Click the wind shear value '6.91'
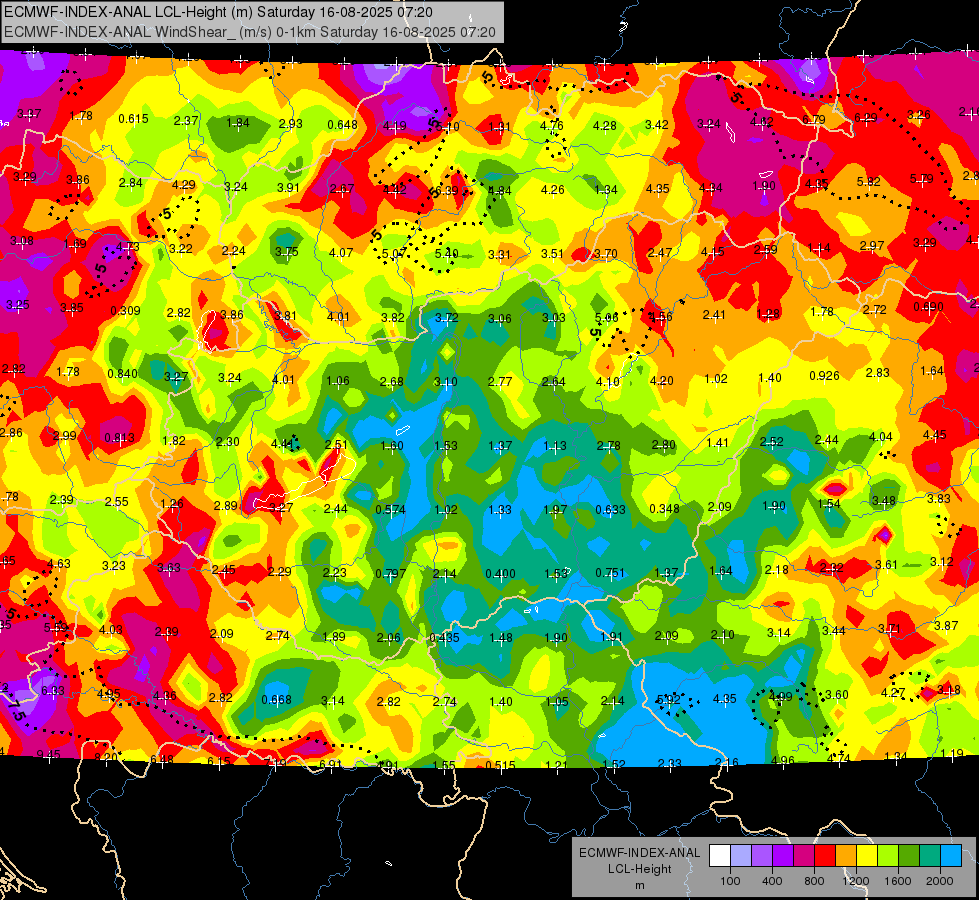This screenshot has width=979, height=900. pos(330,764)
